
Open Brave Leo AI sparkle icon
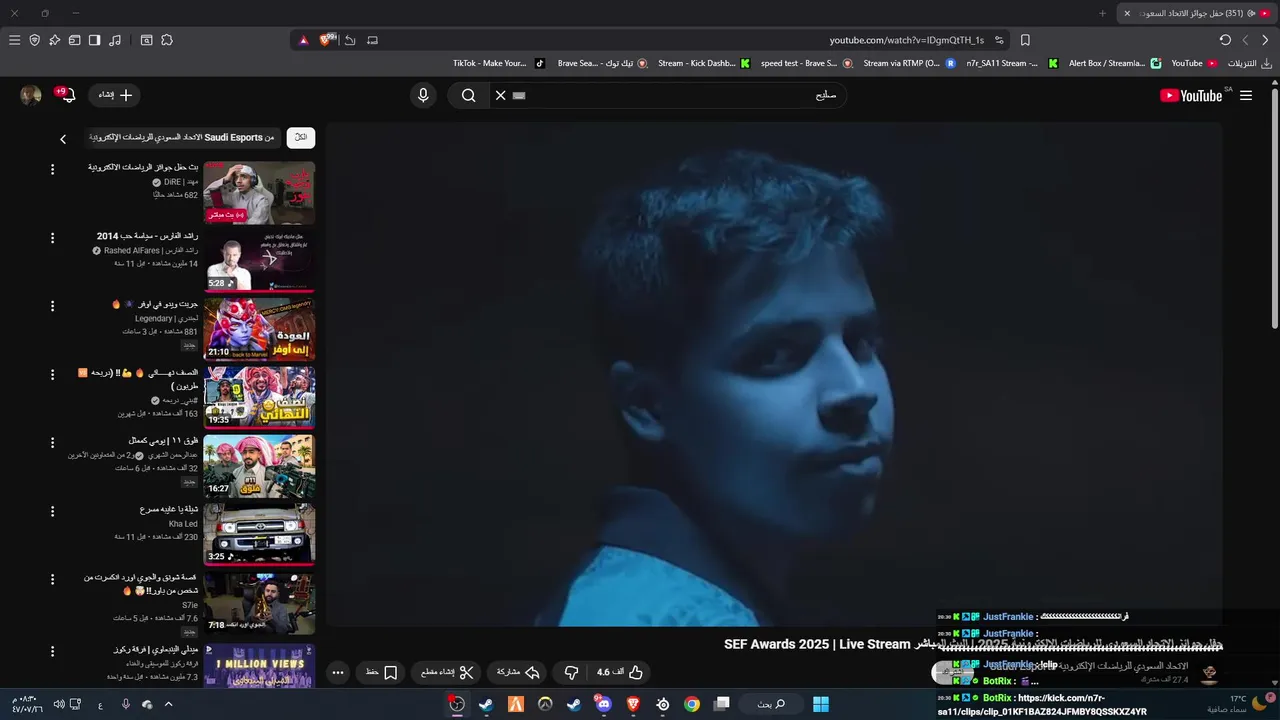click(54, 40)
